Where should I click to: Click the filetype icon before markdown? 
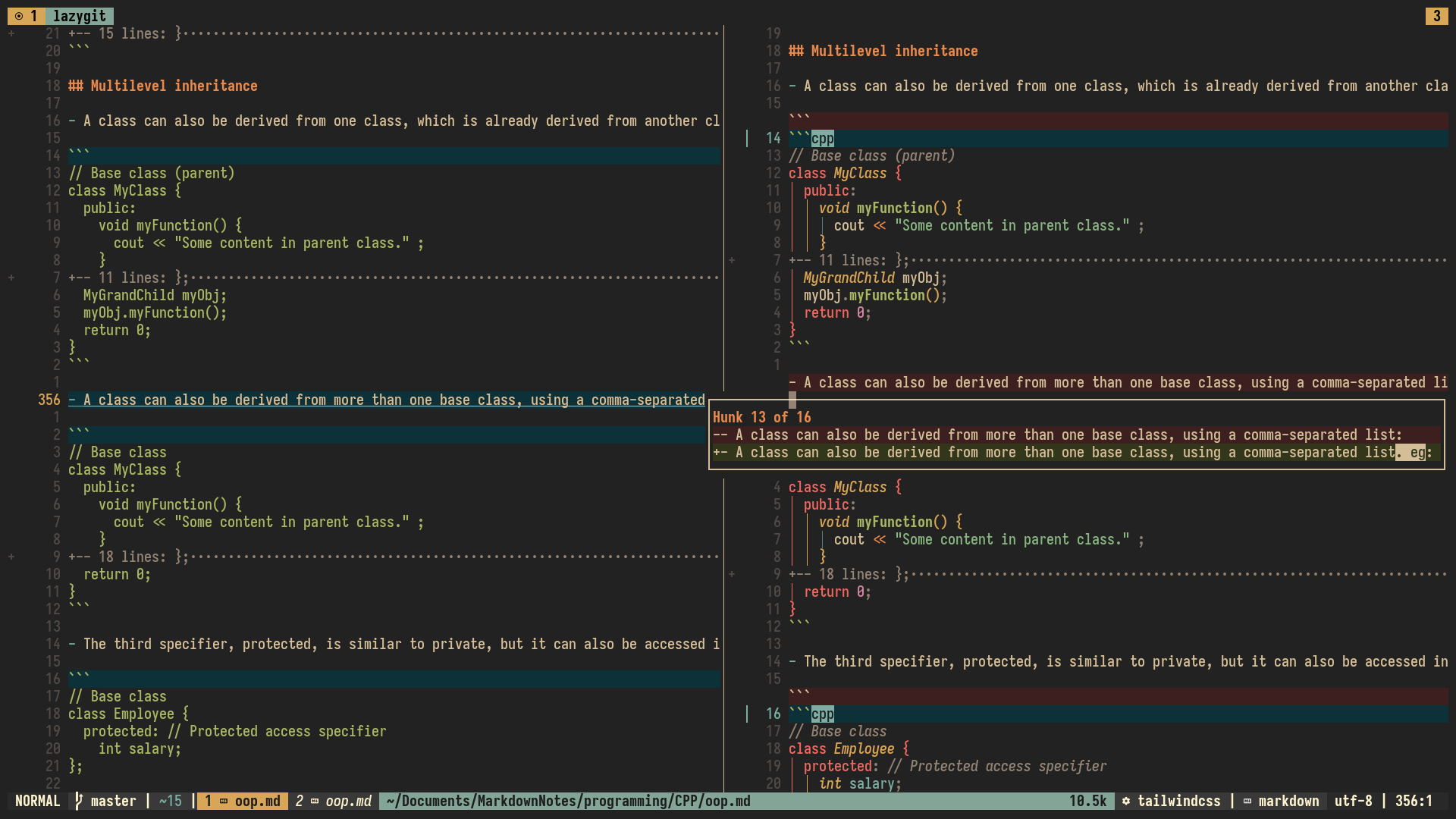click(x=1247, y=801)
